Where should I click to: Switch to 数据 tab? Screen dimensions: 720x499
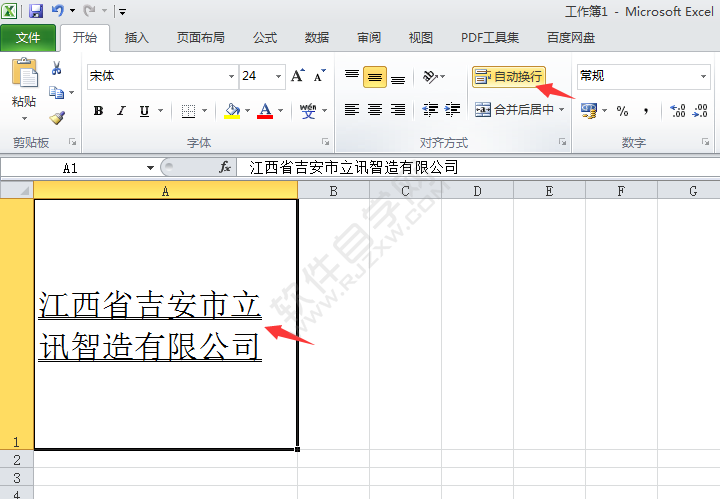317,38
